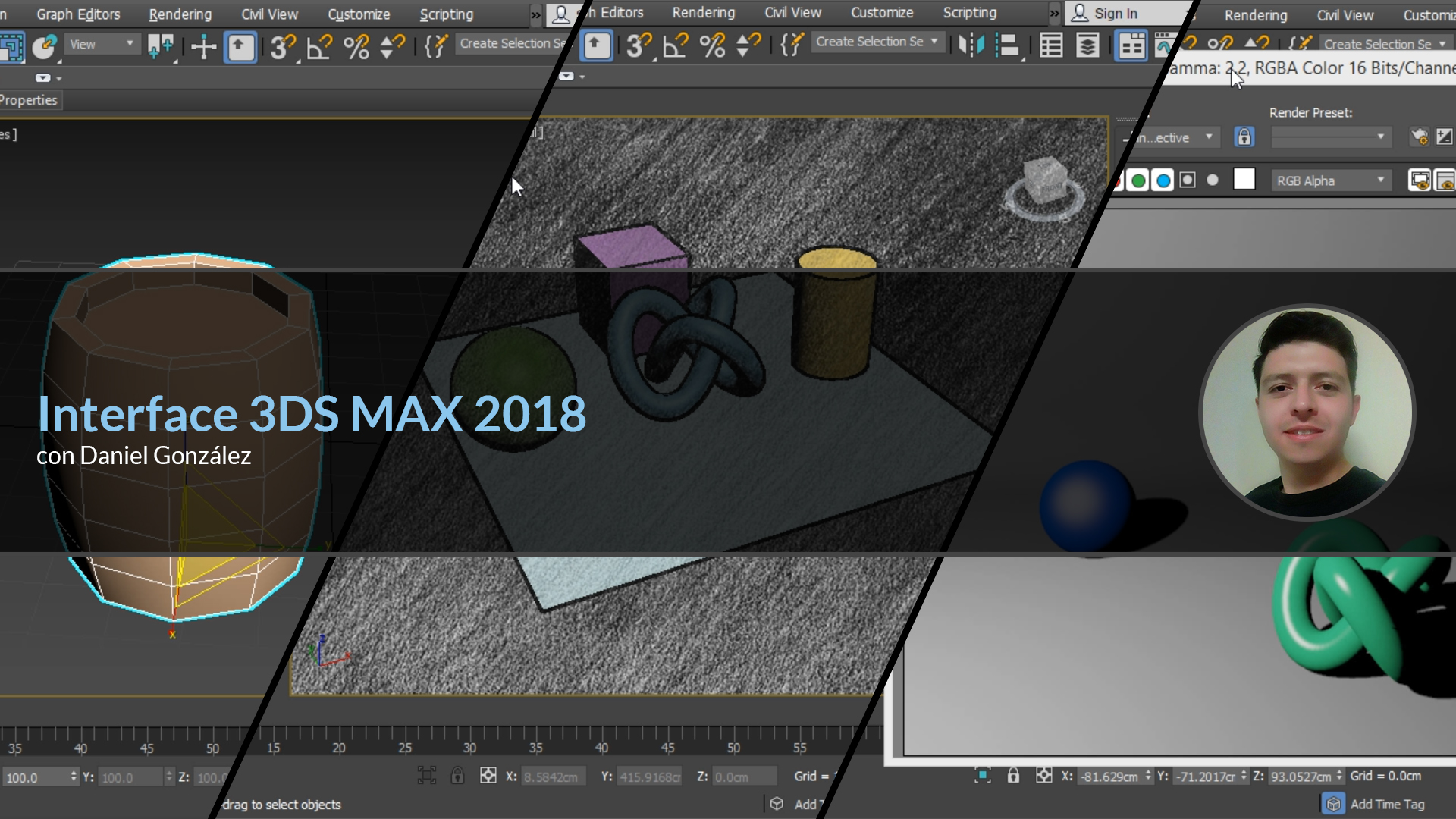Click Isolate Selection icon in middle status bar

coord(427,776)
